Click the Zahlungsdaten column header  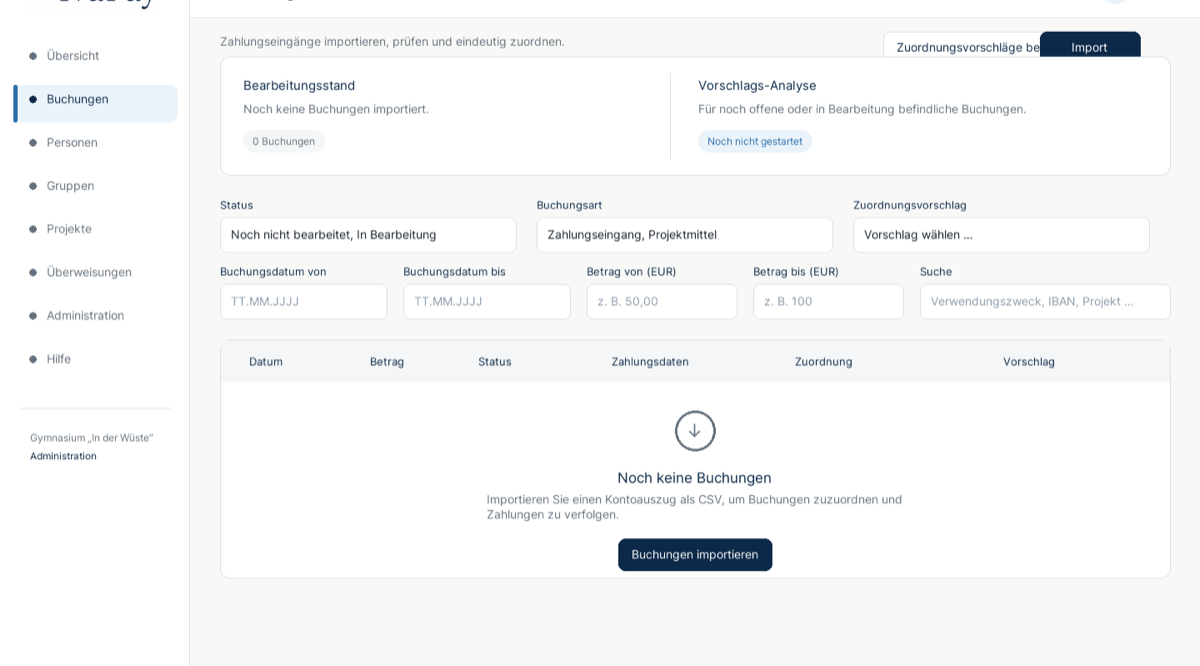[x=650, y=362]
